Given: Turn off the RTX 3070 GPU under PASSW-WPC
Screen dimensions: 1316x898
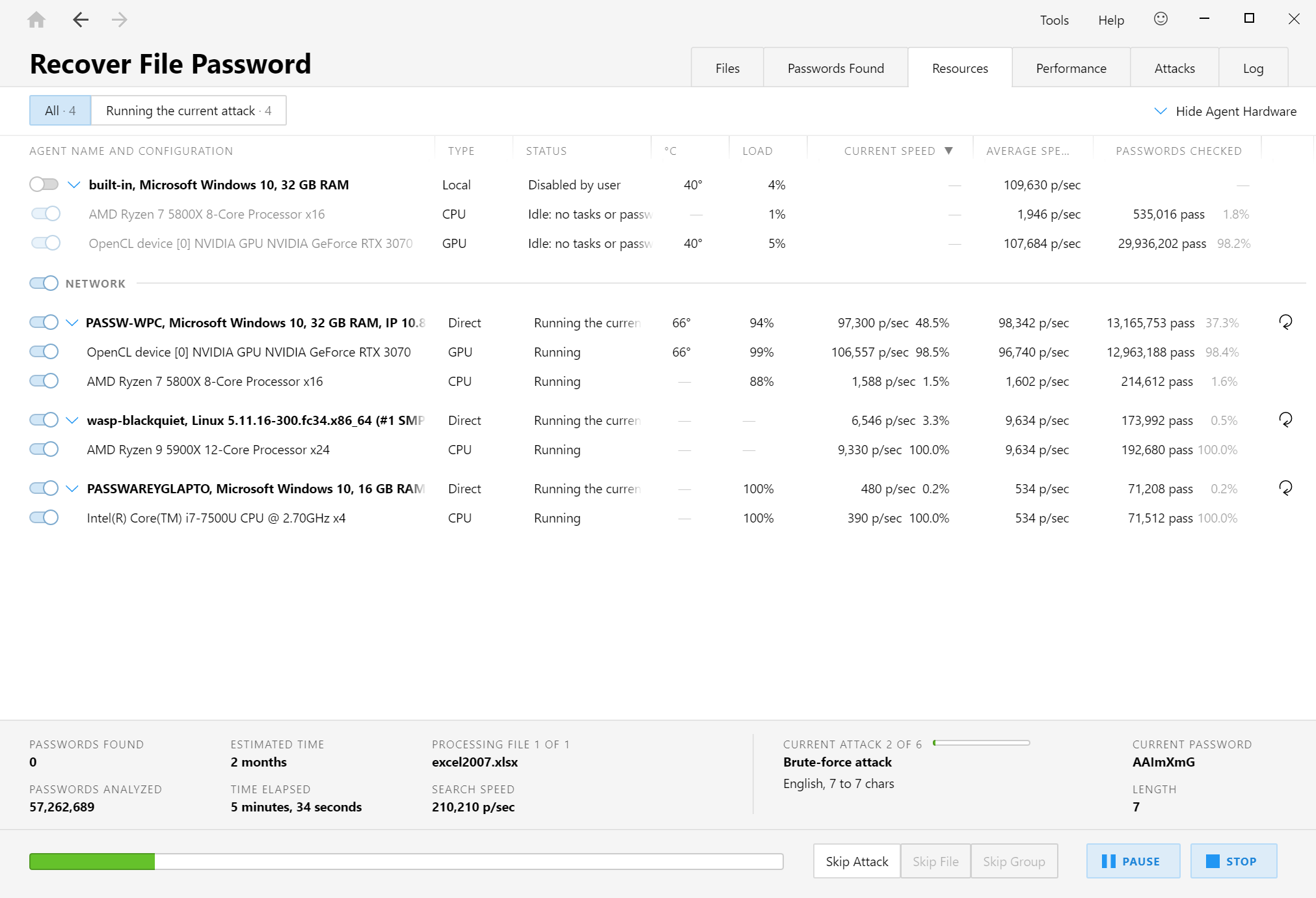Looking at the screenshot, I should tap(44, 351).
